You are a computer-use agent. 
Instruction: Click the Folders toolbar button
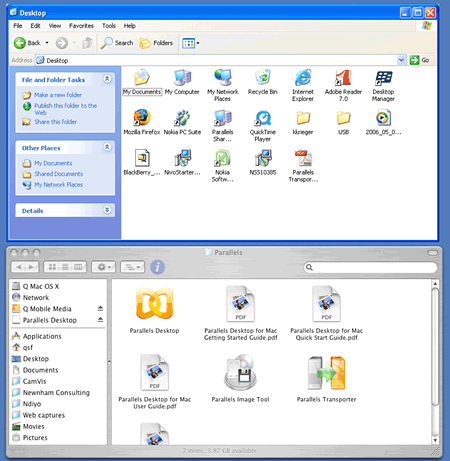tap(156, 43)
